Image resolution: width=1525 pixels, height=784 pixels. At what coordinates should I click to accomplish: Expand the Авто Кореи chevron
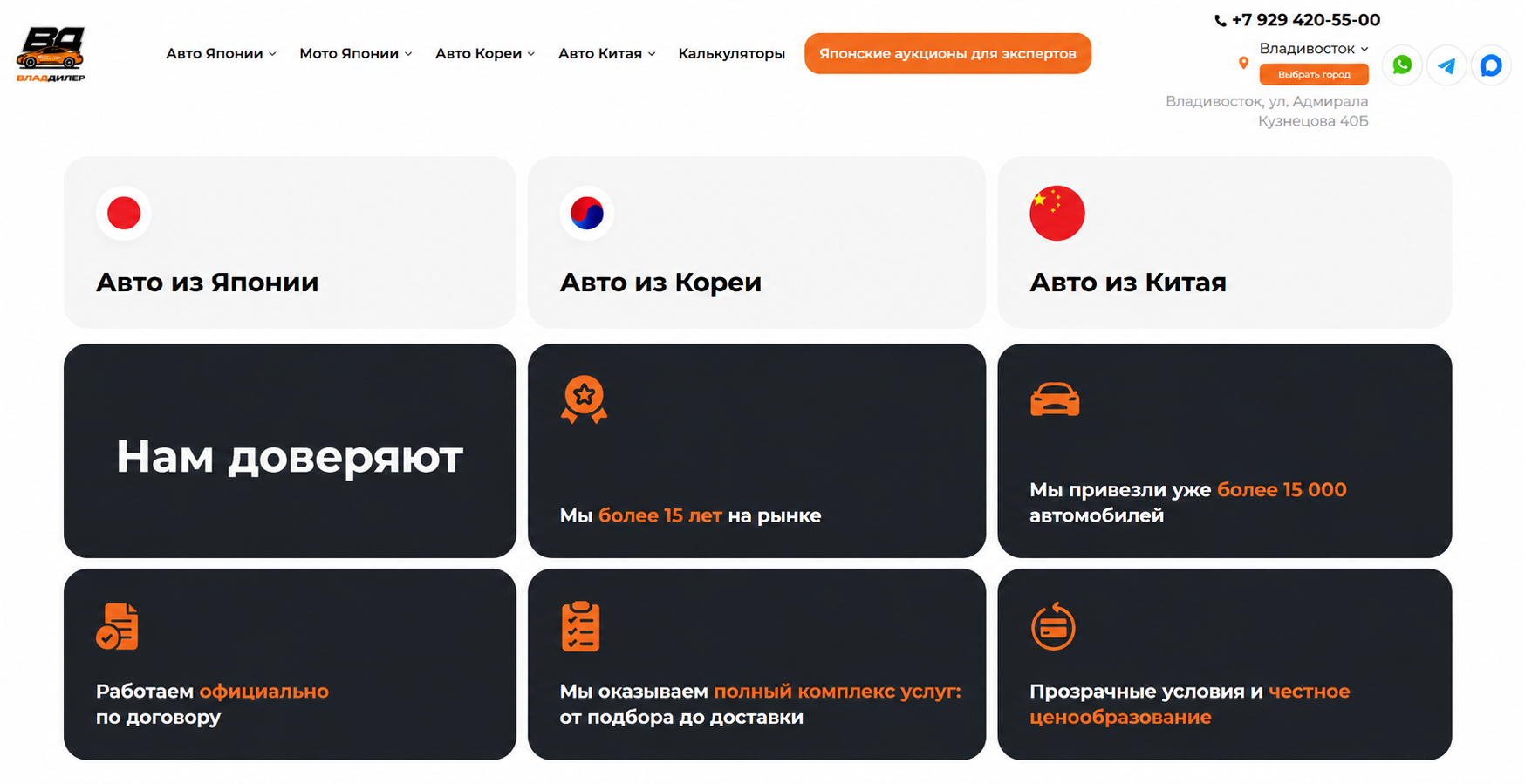pyautogui.click(x=531, y=54)
